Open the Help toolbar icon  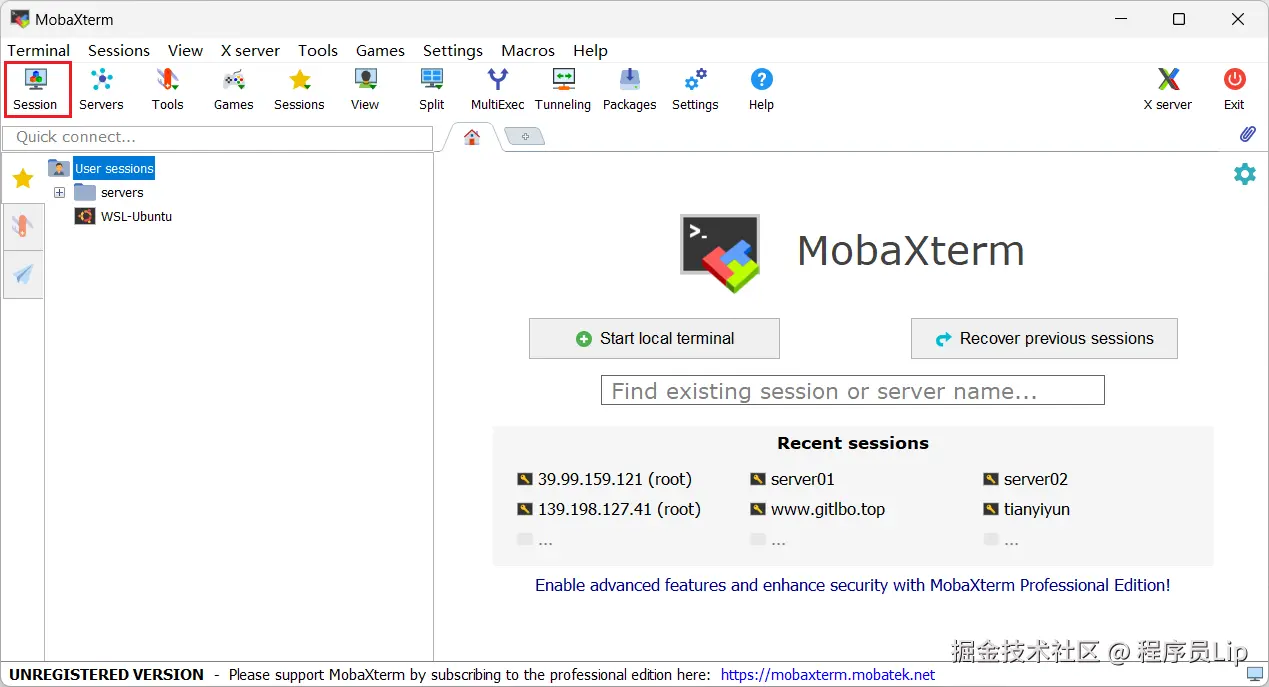click(761, 89)
